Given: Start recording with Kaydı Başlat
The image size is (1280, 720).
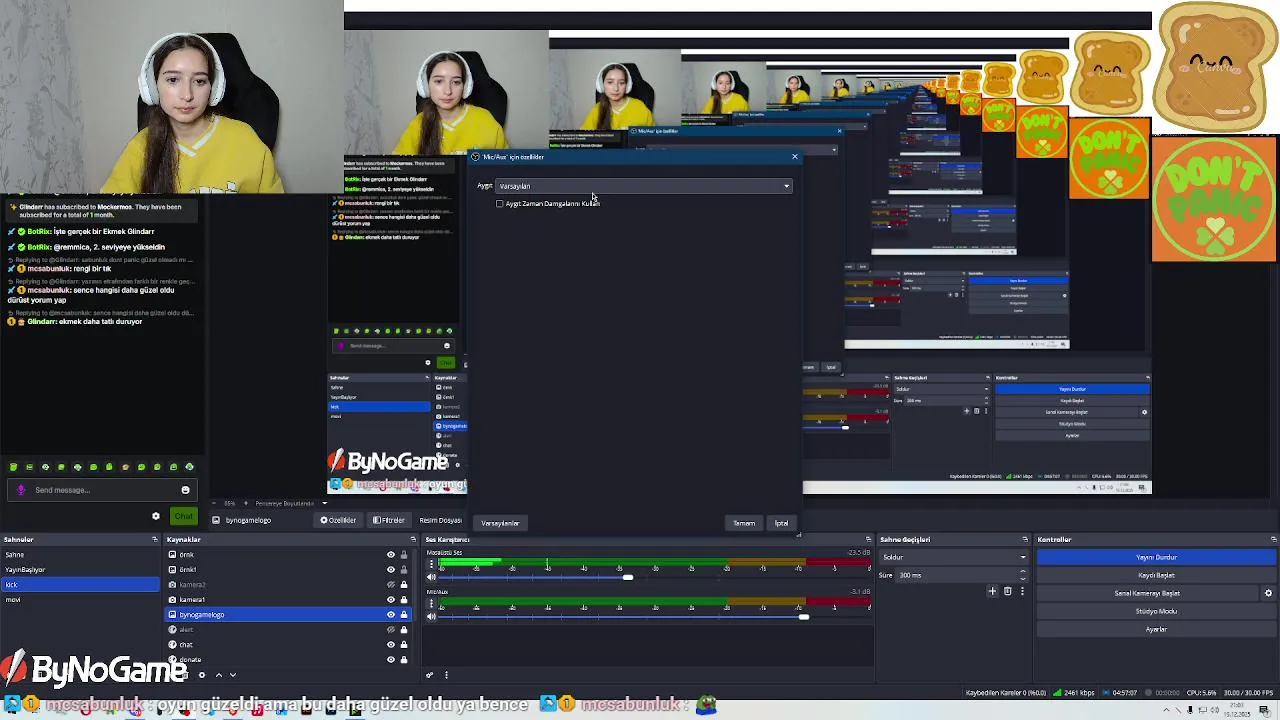Looking at the screenshot, I should tap(1156, 575).
